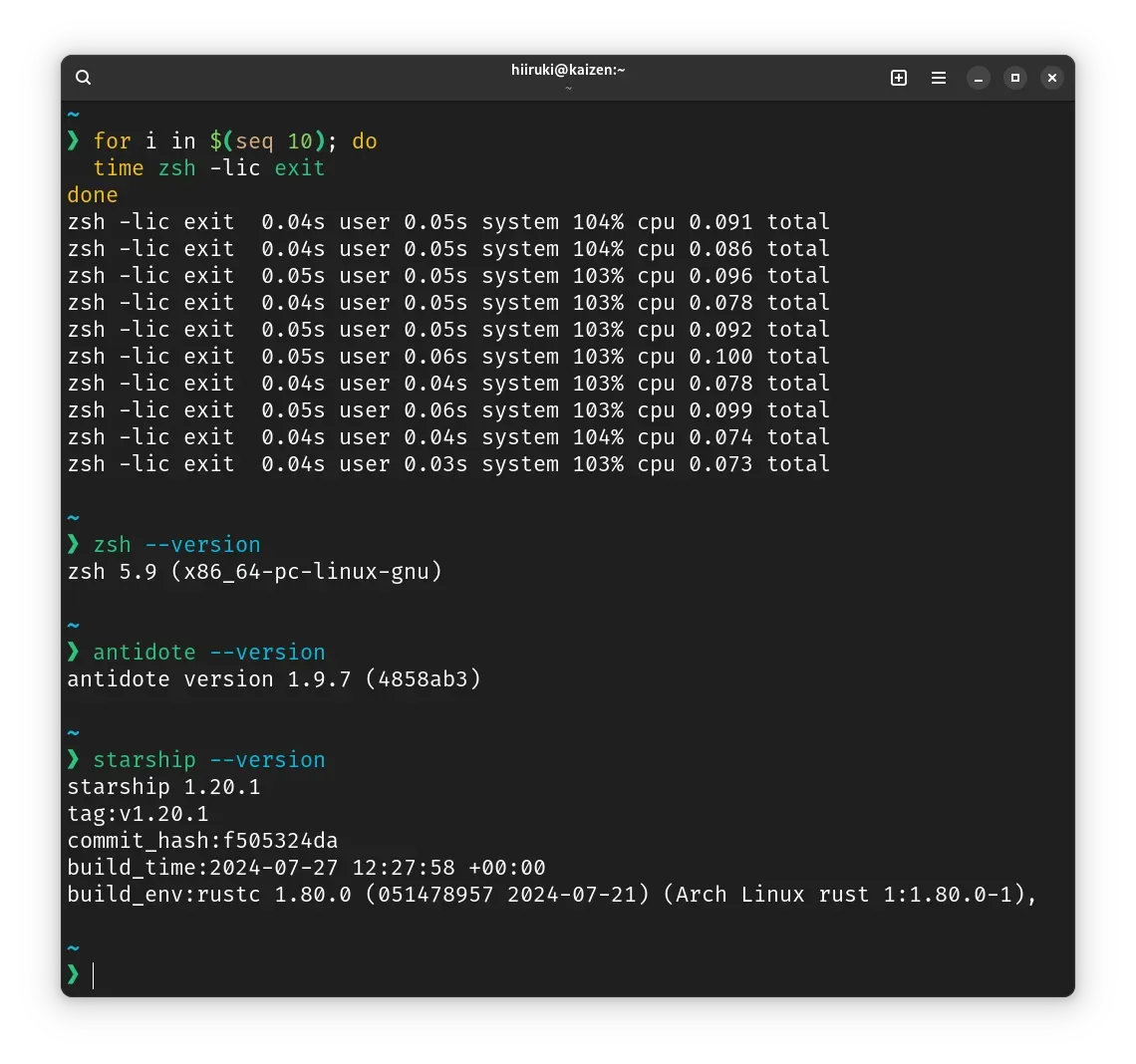Click the prompt arrow beside 'zsh --version'
Image resolution: width=1136 pixels, height=1064 pixels.
pyautogui.click(x=74, y=544)
